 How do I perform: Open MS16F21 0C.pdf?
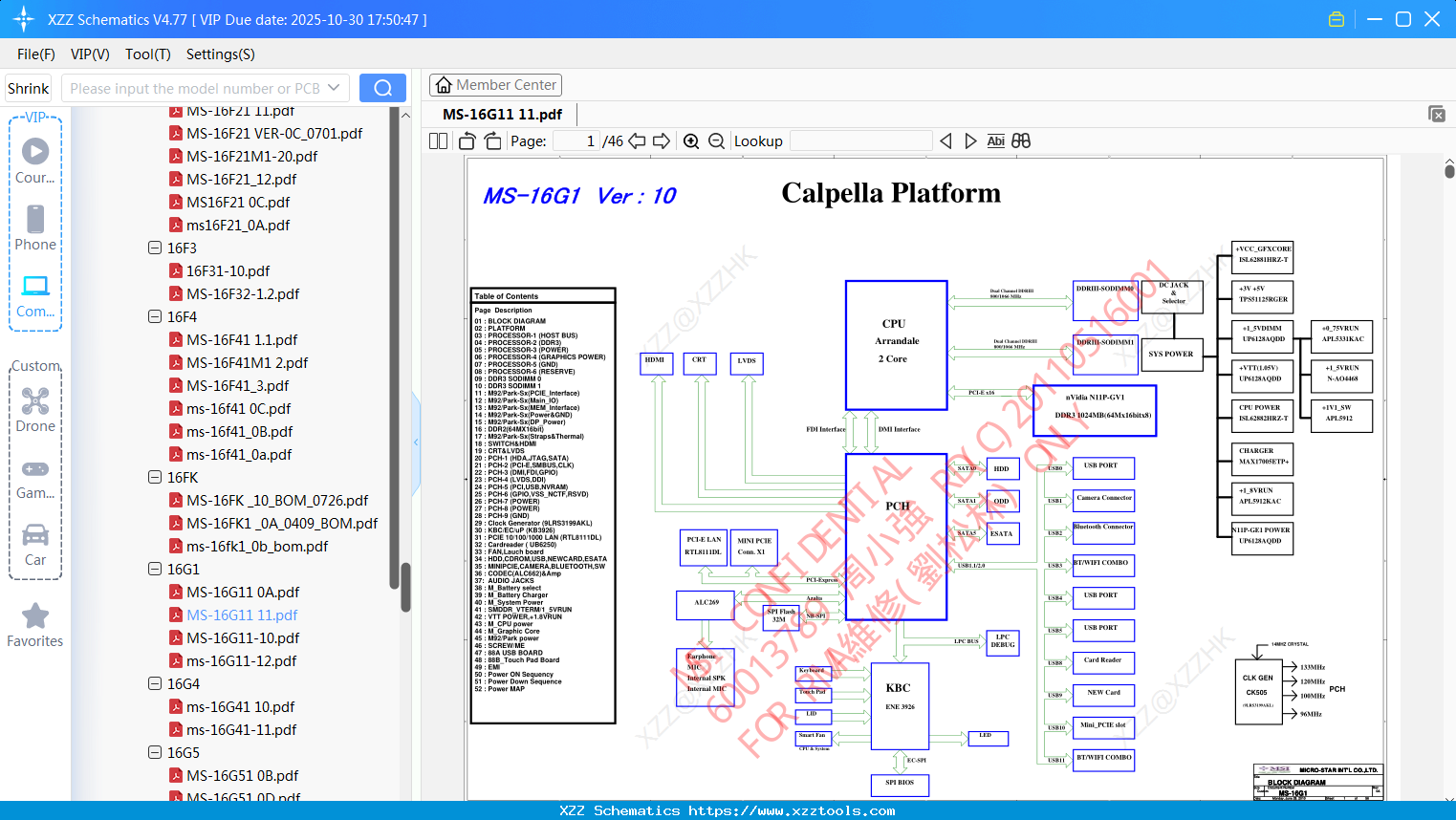pyautogui.click(x=238, y=202)
